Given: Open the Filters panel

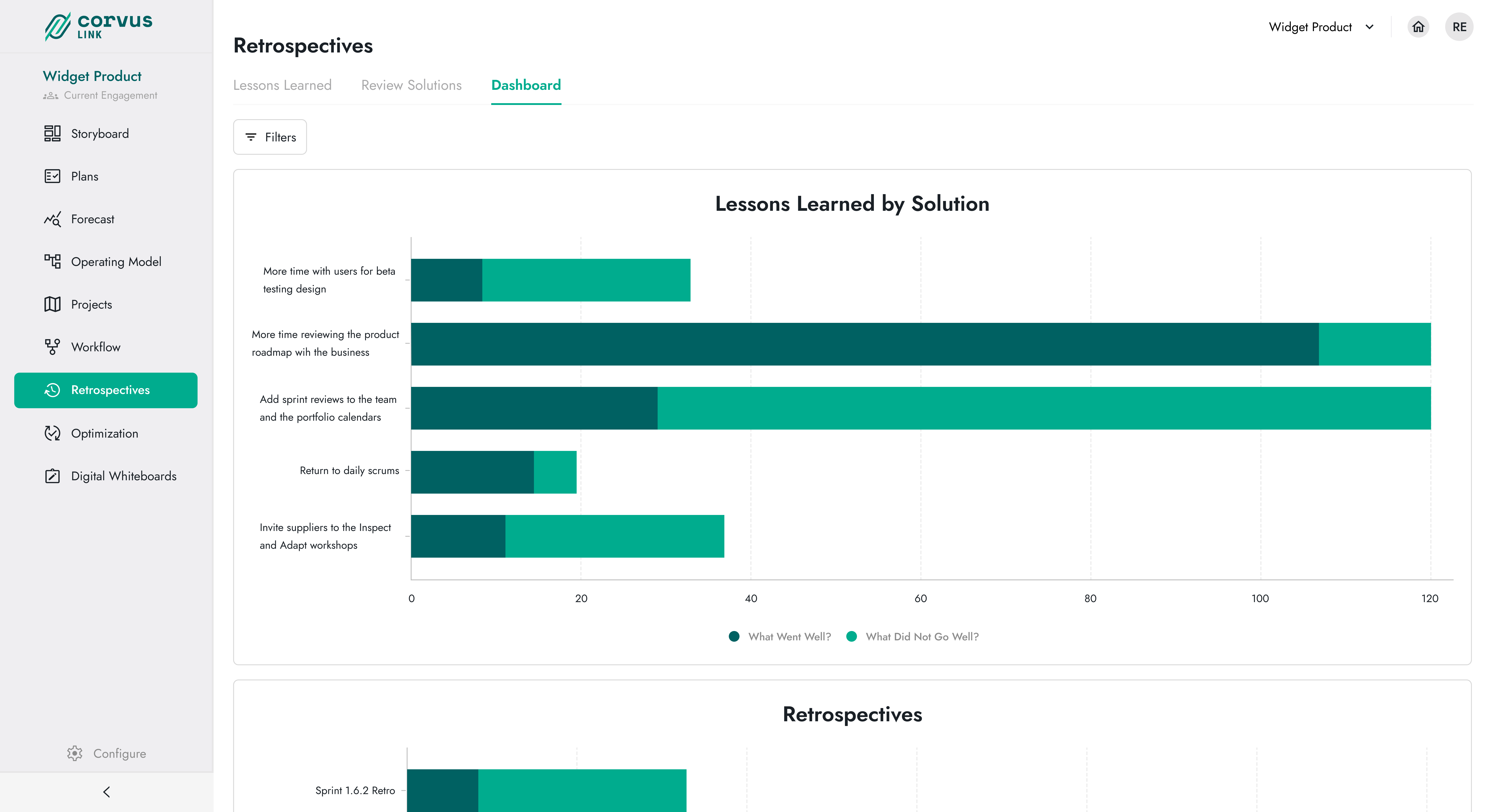Looking at the screenshot, I should [x=270, y=137].
